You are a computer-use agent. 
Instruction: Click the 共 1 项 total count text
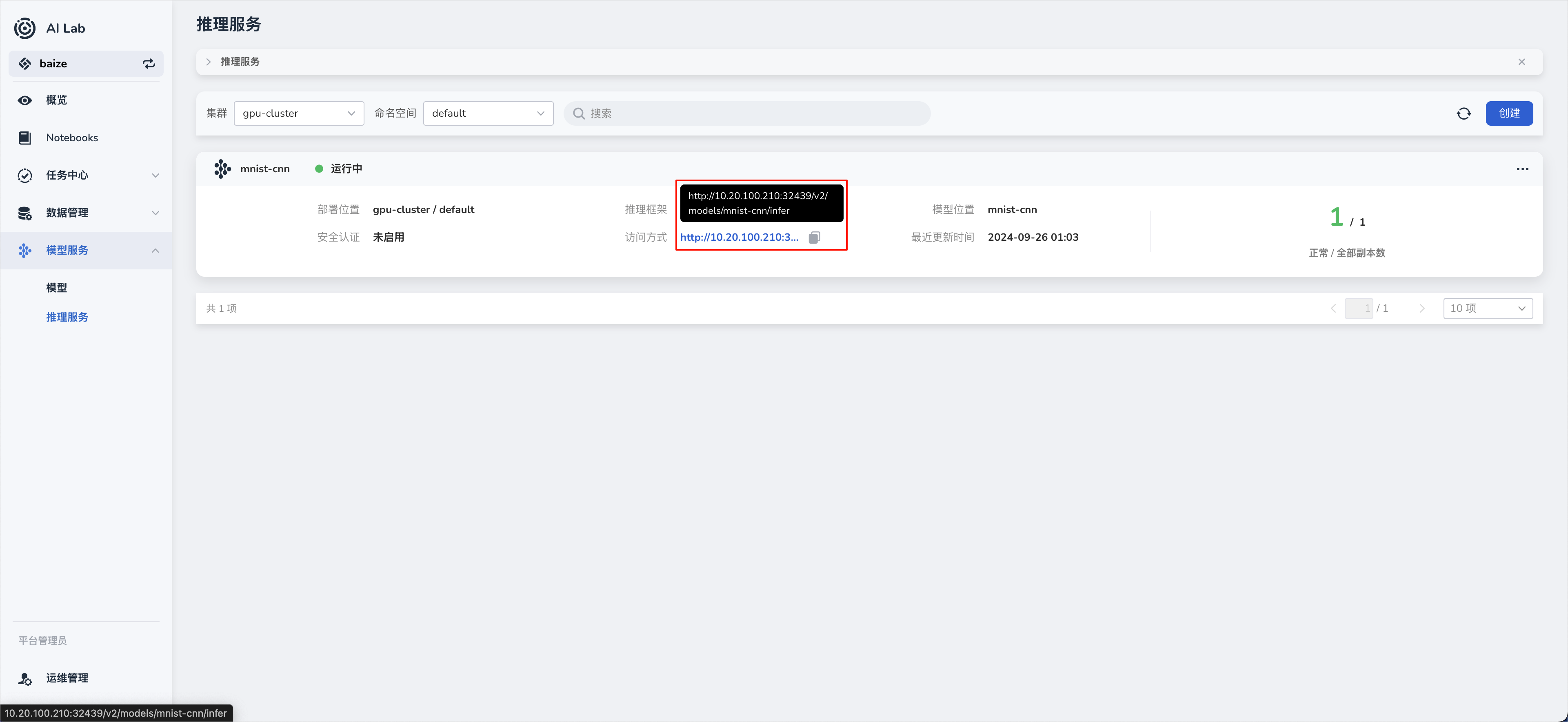click(x=222, y=309)
